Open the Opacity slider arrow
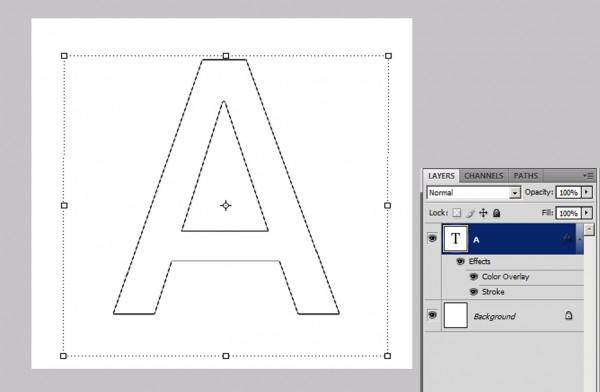 [x=587, y=192]
